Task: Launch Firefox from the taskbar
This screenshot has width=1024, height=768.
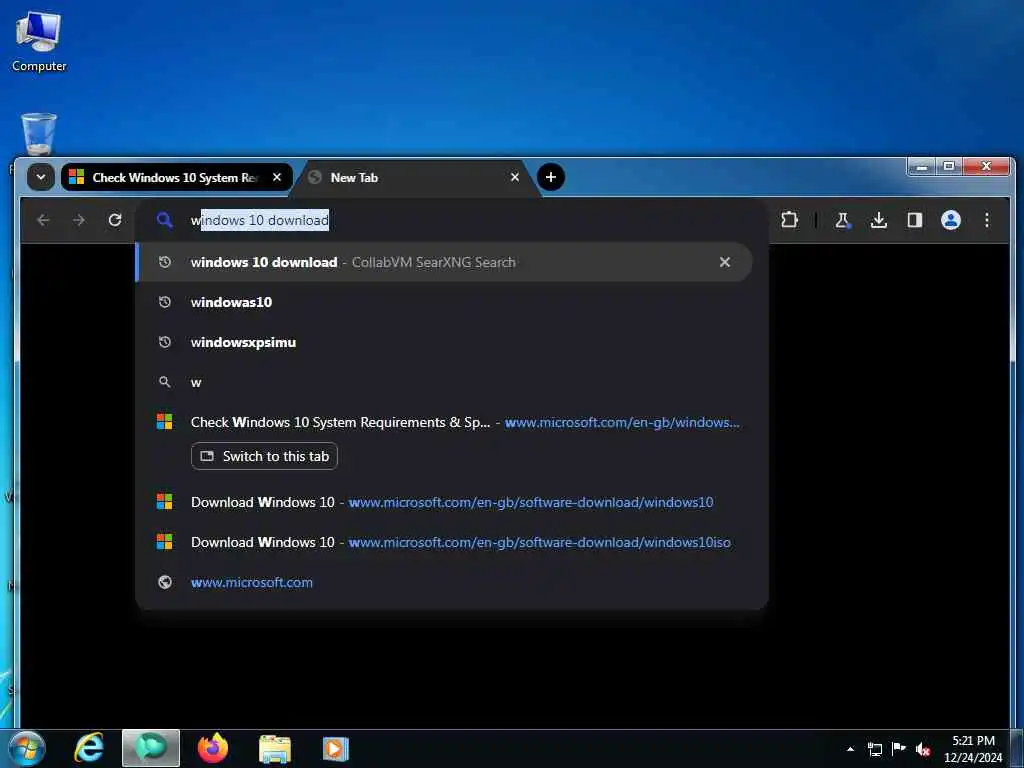Action: (x=213, y=748)
